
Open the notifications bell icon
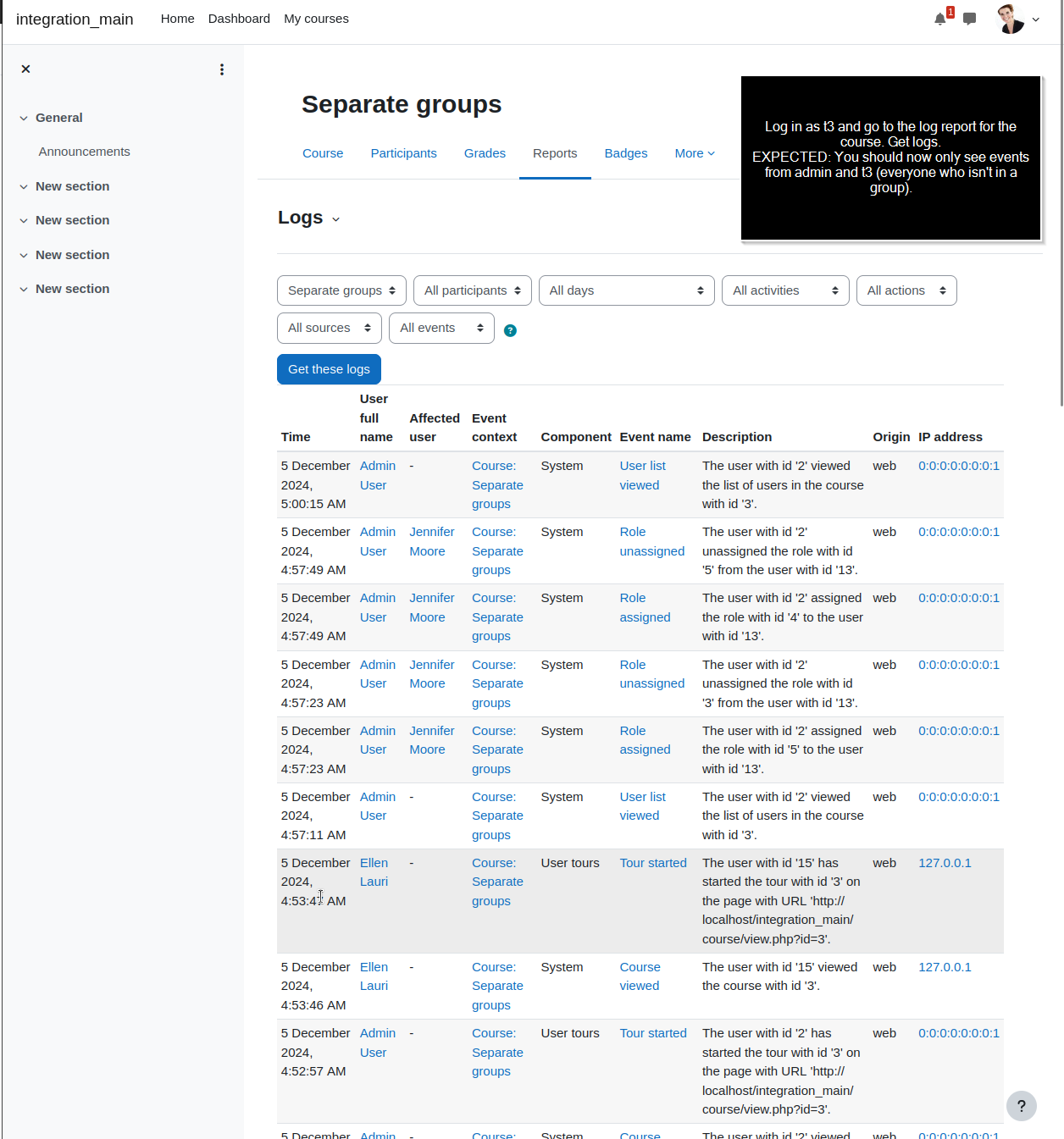pos(940,19)
